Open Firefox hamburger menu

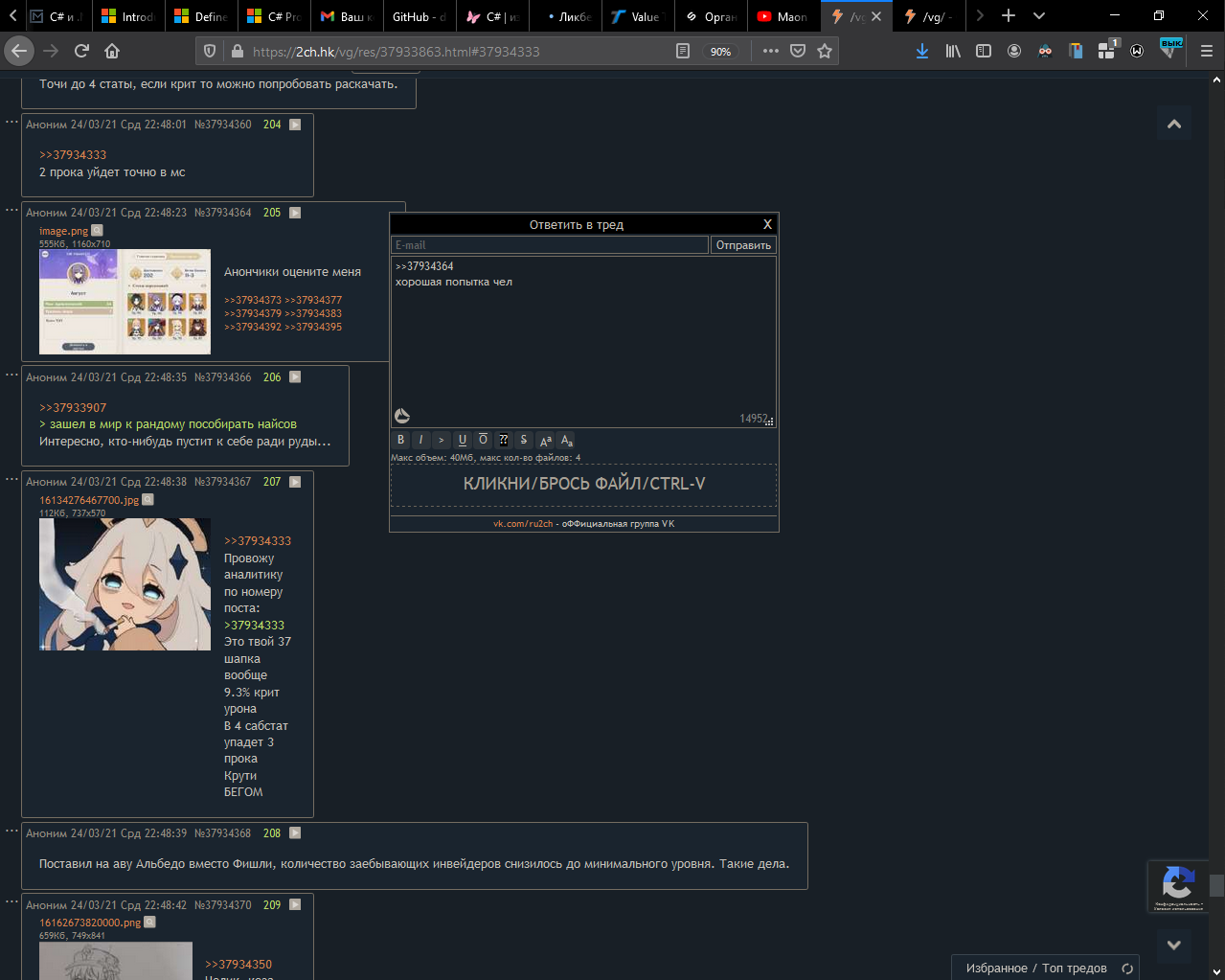(1206, 51)
